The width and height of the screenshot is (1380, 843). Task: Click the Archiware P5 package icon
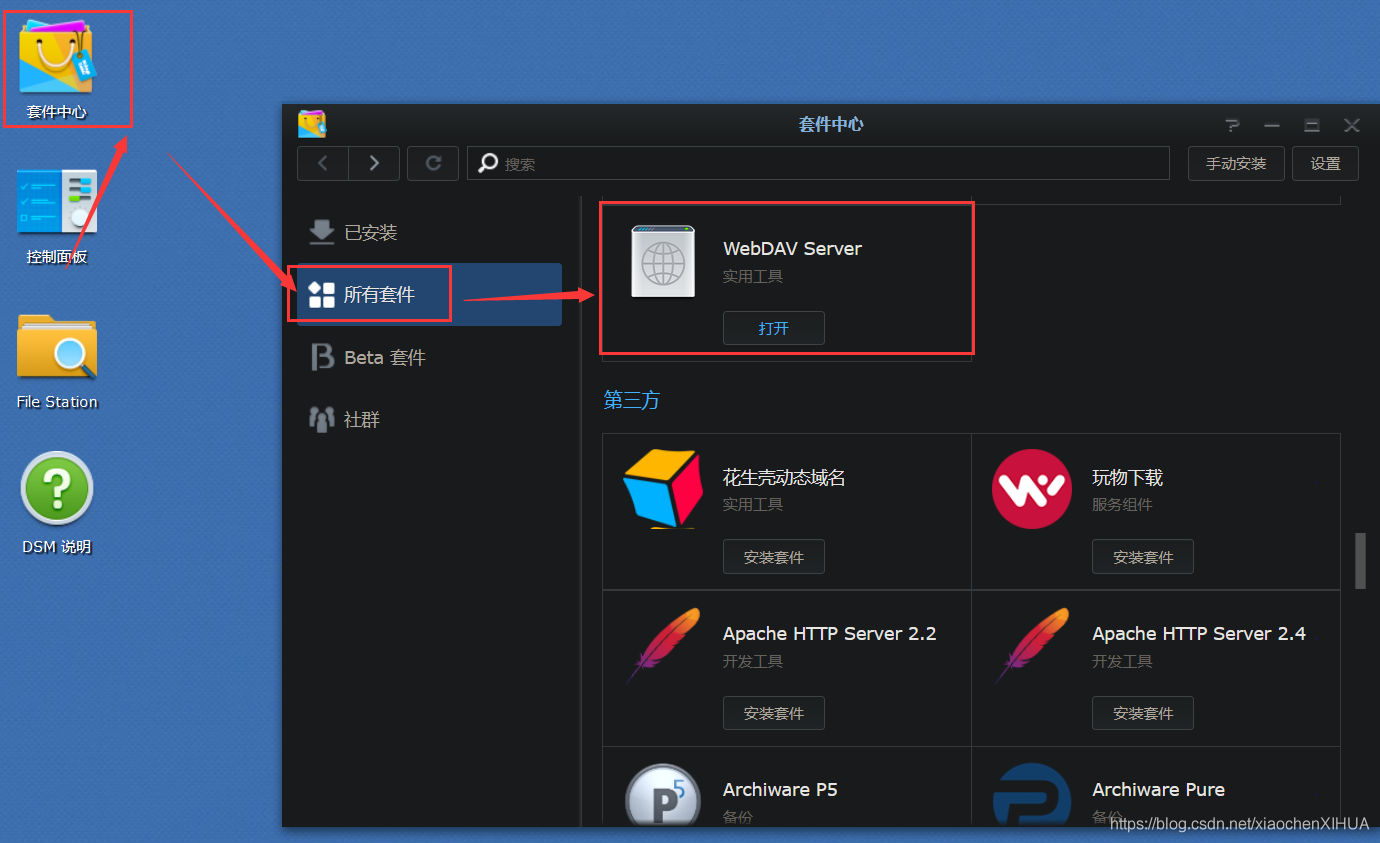coord(662,795)
